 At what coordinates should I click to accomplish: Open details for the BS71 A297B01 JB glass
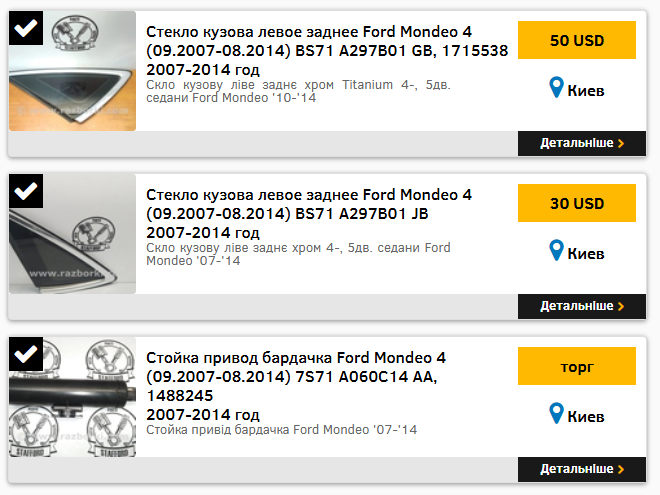pos(582,306)
